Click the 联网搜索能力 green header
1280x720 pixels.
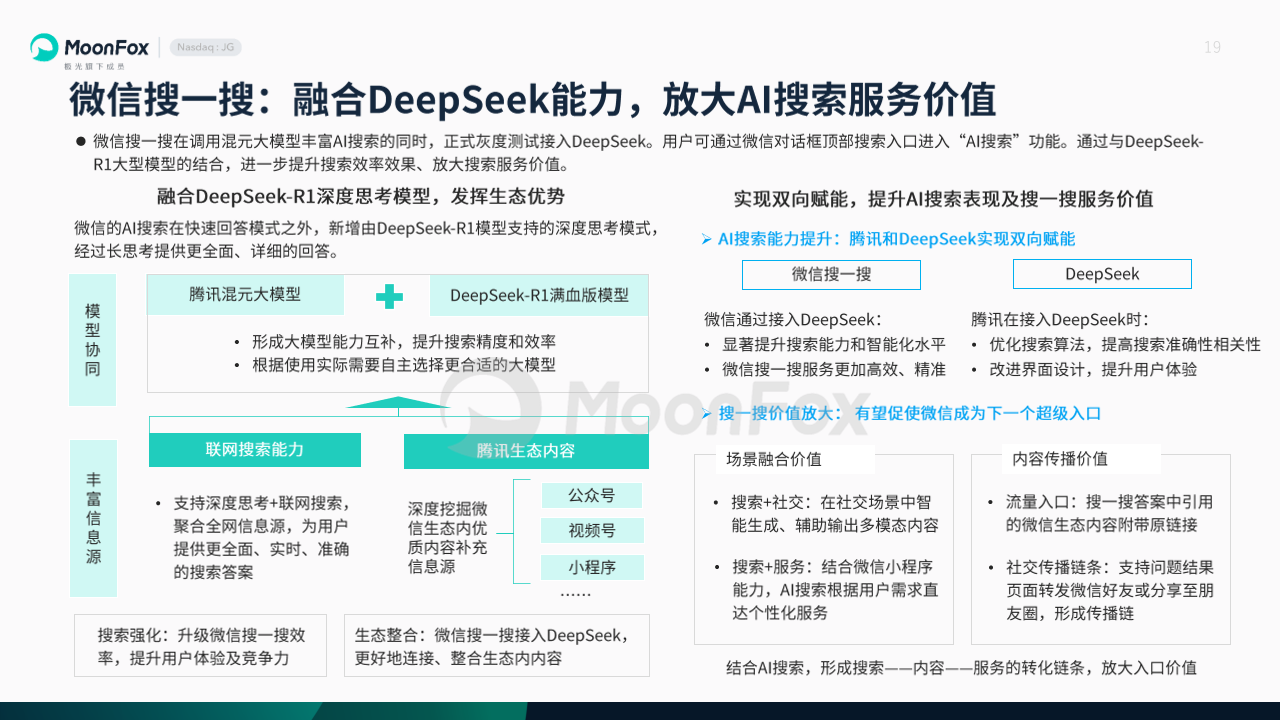tap(255, 450)
